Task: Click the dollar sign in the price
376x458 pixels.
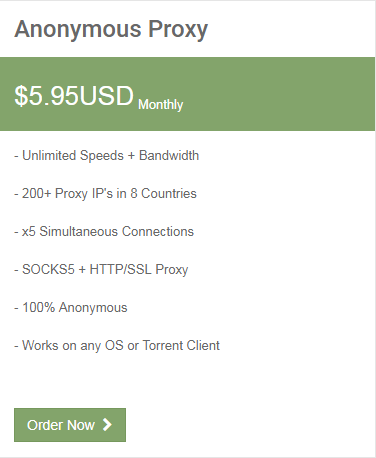Action: click(20, 96)
